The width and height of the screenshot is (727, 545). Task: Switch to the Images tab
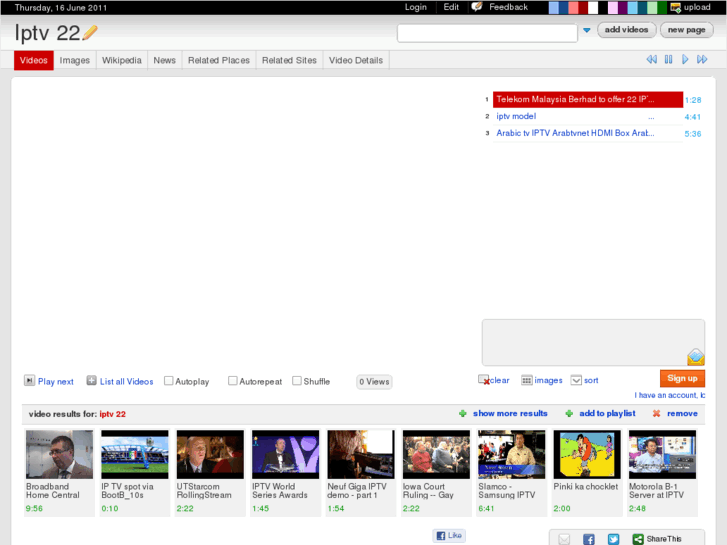point(75,60)
